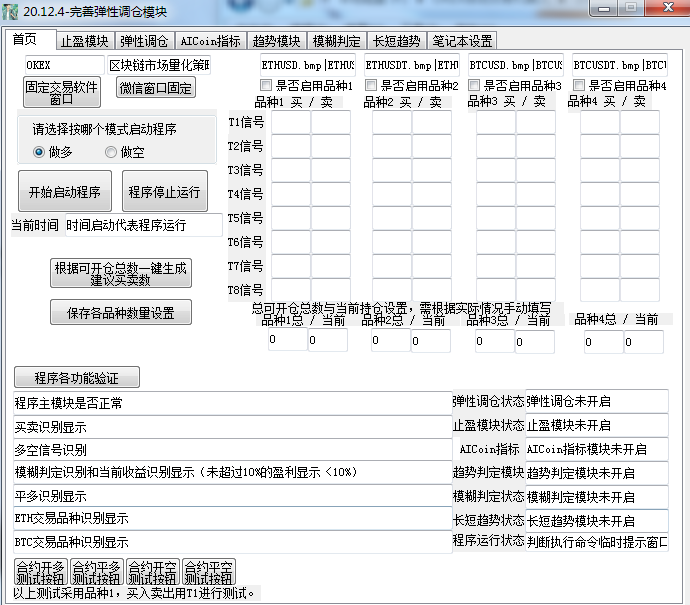The image size is (690, 605).
Task: Toggle the 是否启用品种3 checkbox
Action: (x=475, y=86)
